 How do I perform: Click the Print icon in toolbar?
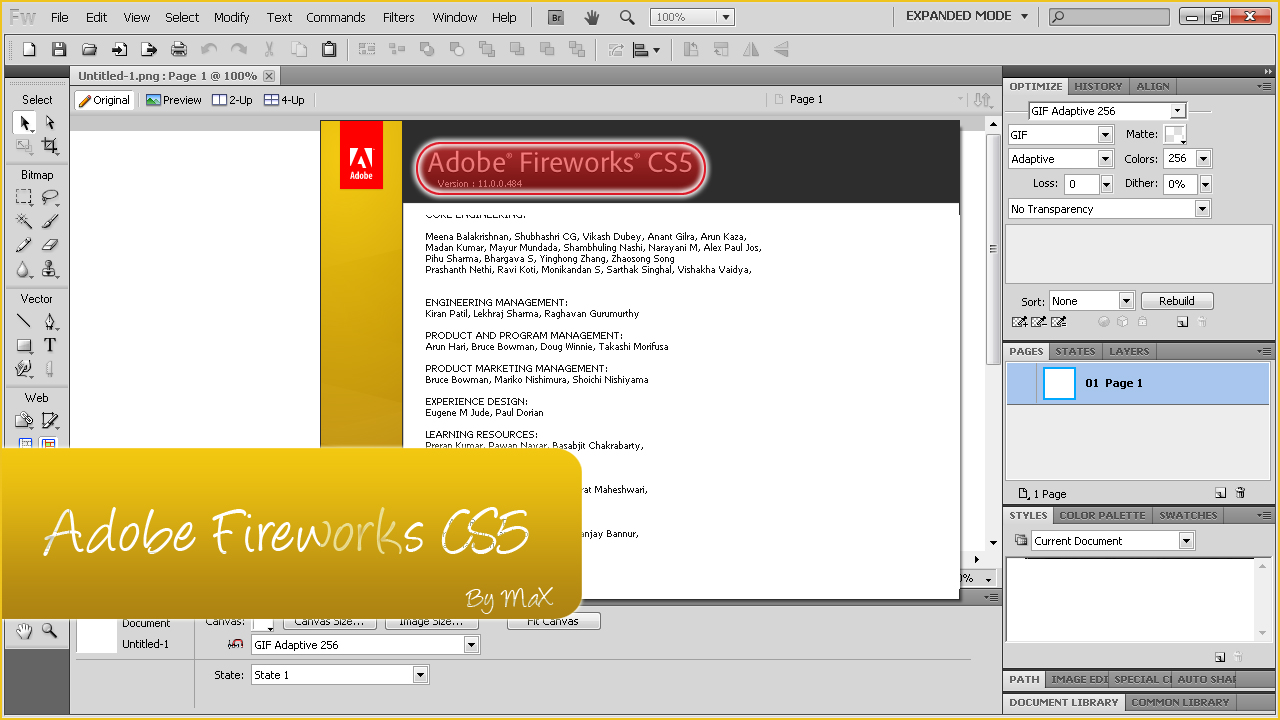click(179, 49)
